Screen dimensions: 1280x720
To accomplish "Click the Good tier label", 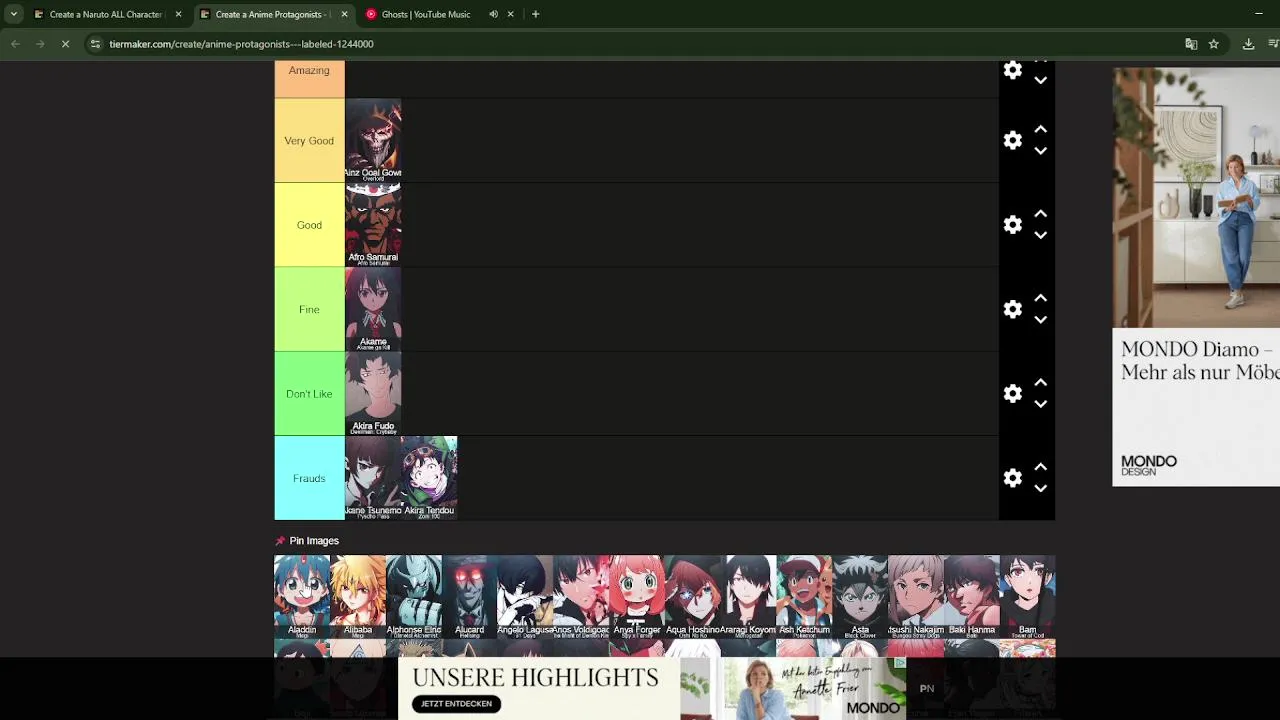I will pos(309,225).
